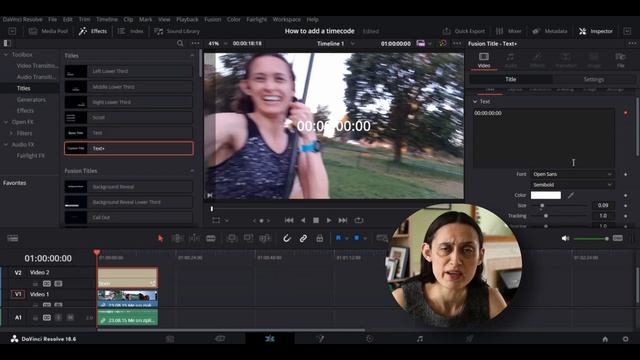Image resolution: width=640 pixels, height=360 pixels.
Task: Toggle timeline Snapping magnet
Action: [287, 238]
